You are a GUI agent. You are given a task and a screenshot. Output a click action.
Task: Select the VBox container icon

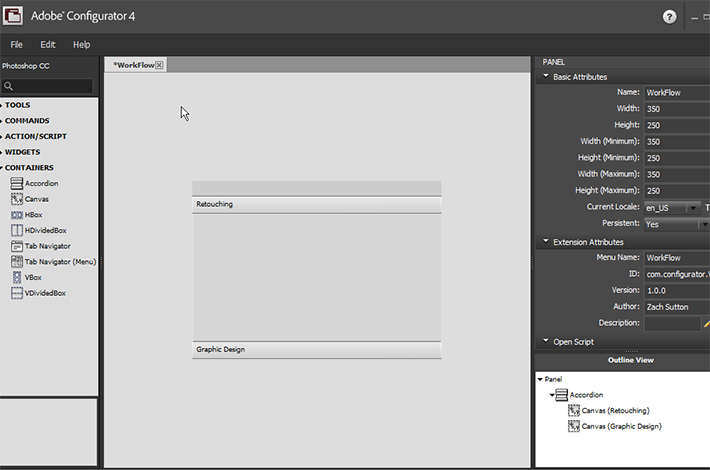(x=17, y=277)
